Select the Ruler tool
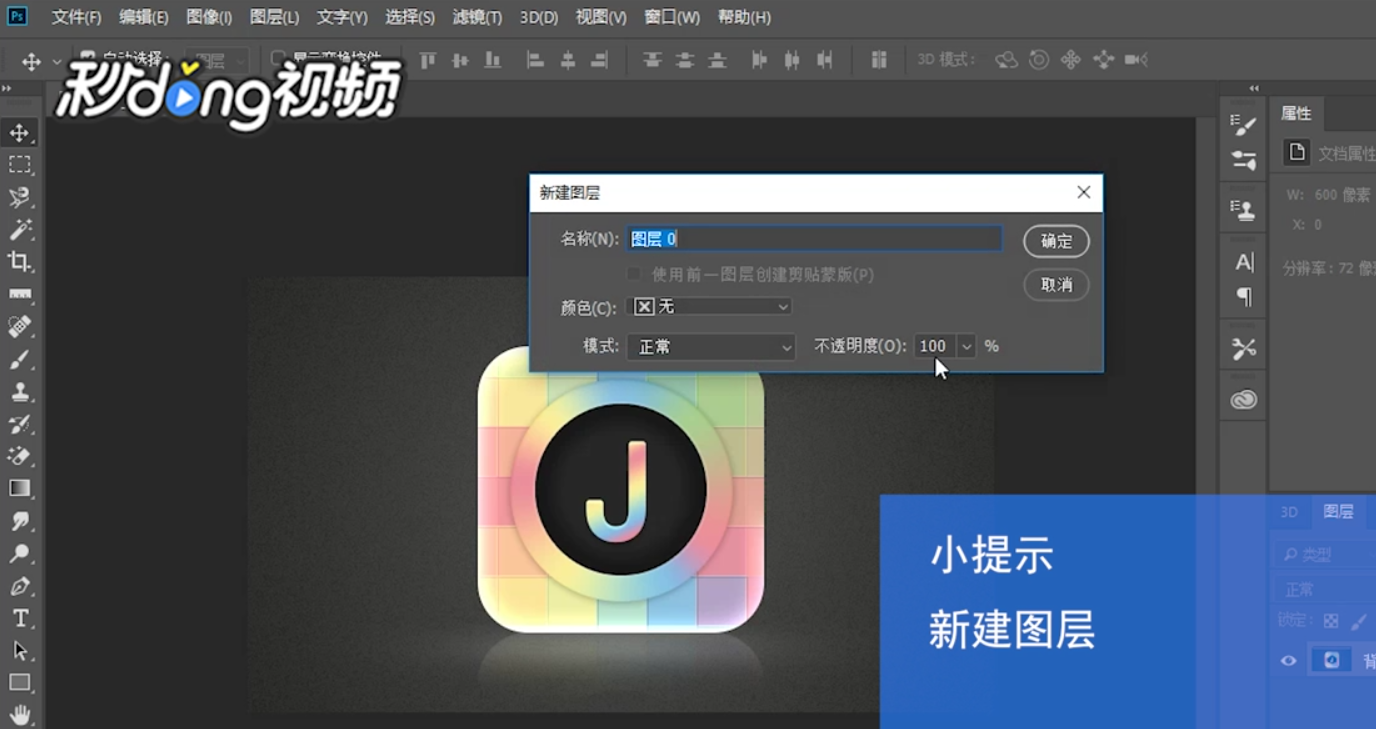Image resolution: width=1376 pixels, height=729 pixels. point(20,294)
